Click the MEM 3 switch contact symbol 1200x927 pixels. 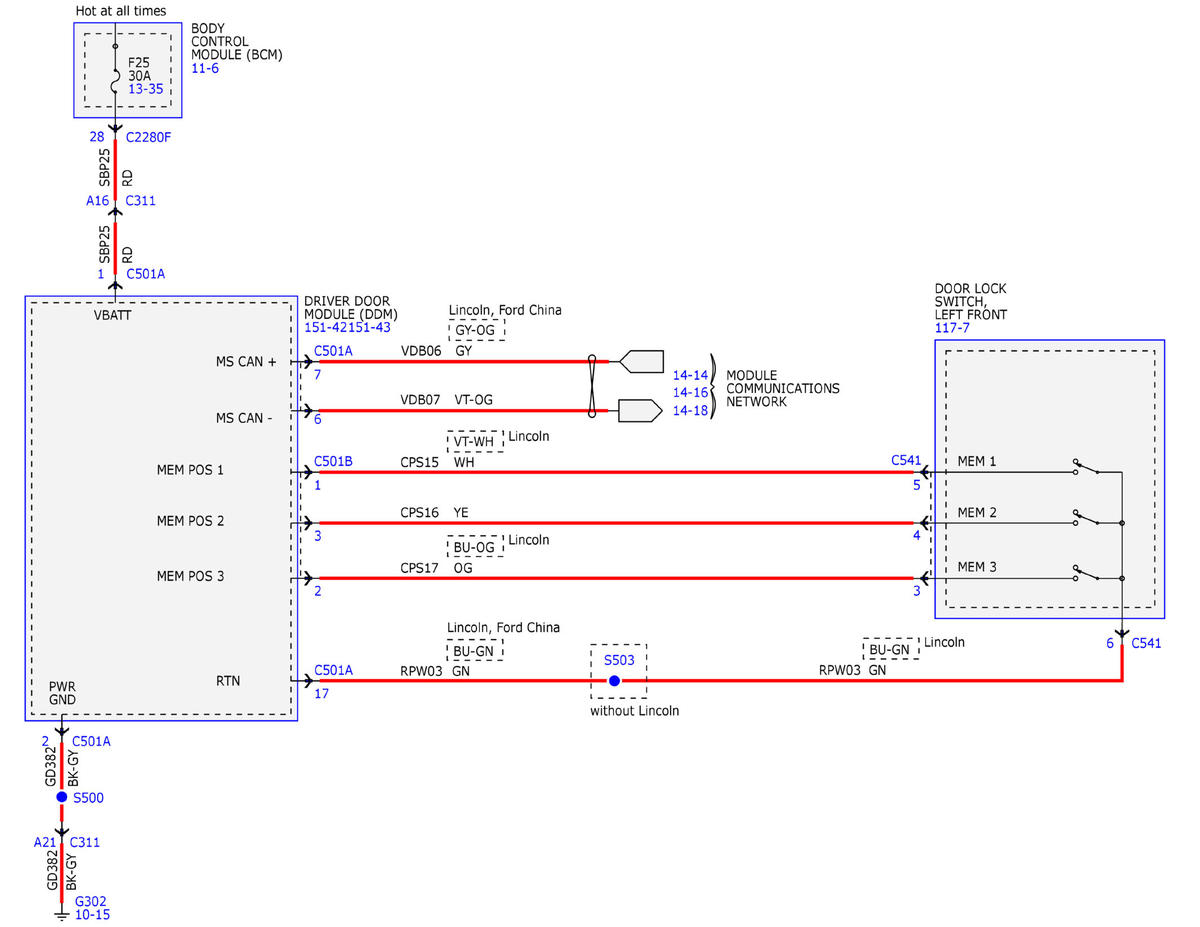[x=1086, y=573]
